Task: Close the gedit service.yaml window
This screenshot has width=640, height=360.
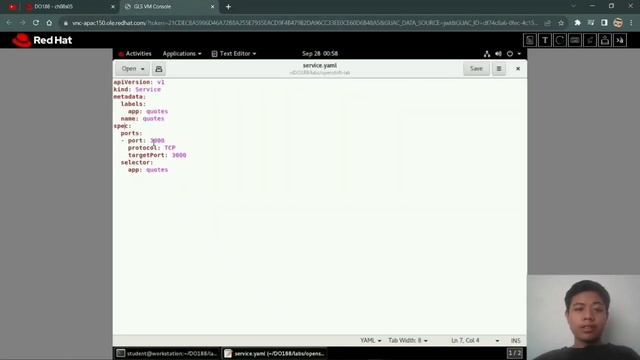Action: [x=518, y=69]
